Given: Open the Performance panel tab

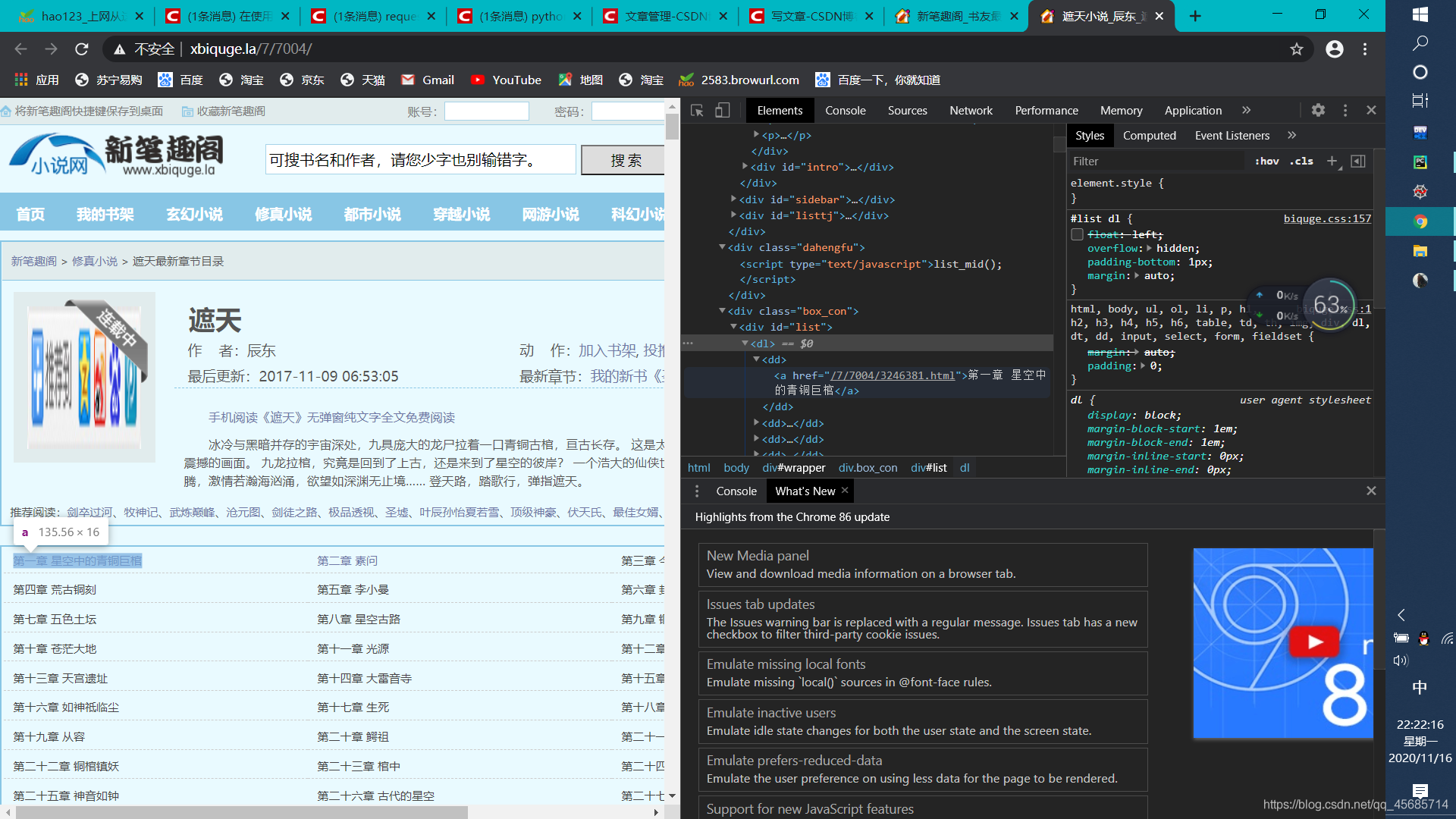Looking at the screenshot, I should click(1046, 111).
